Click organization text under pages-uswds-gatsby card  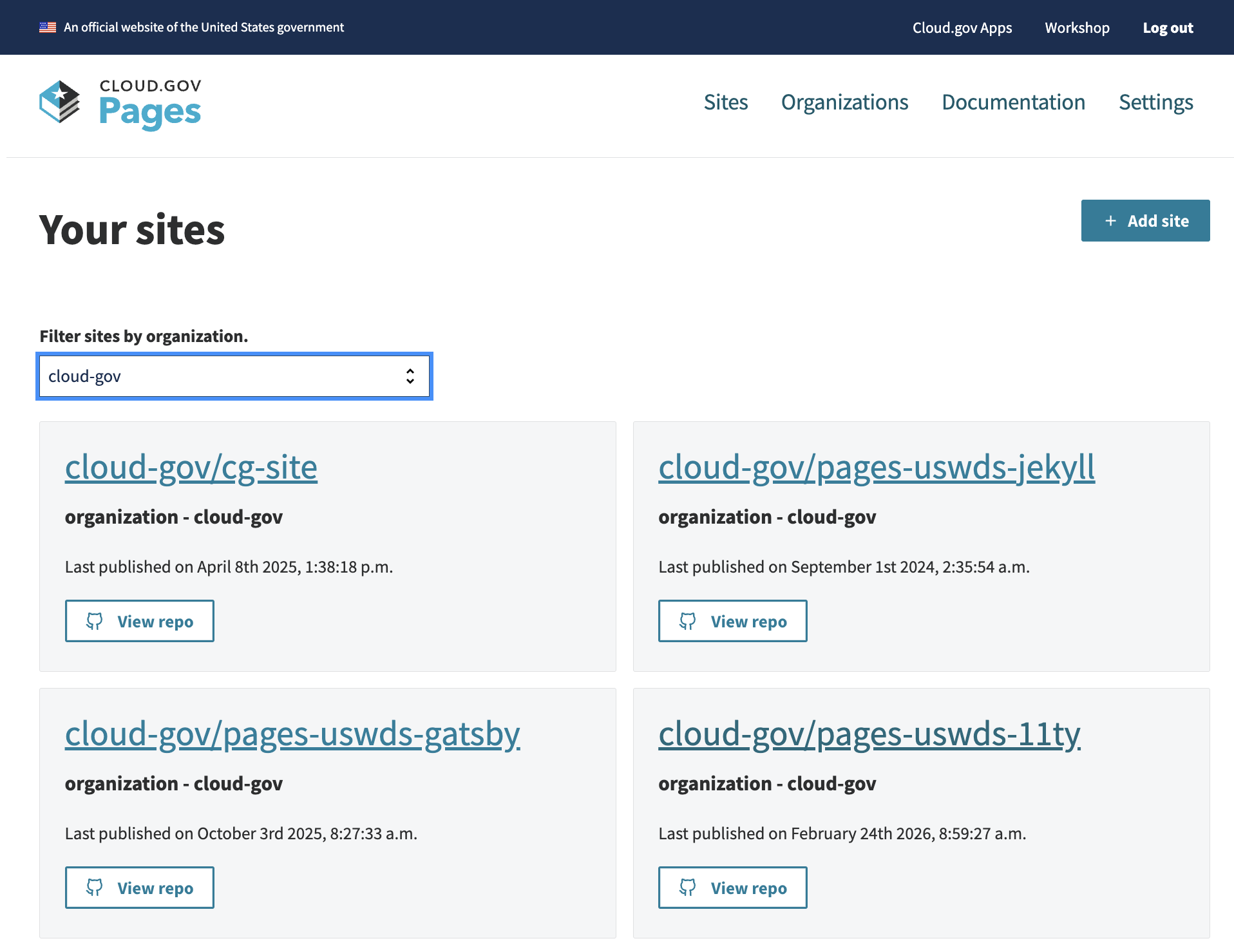point(174,784)
